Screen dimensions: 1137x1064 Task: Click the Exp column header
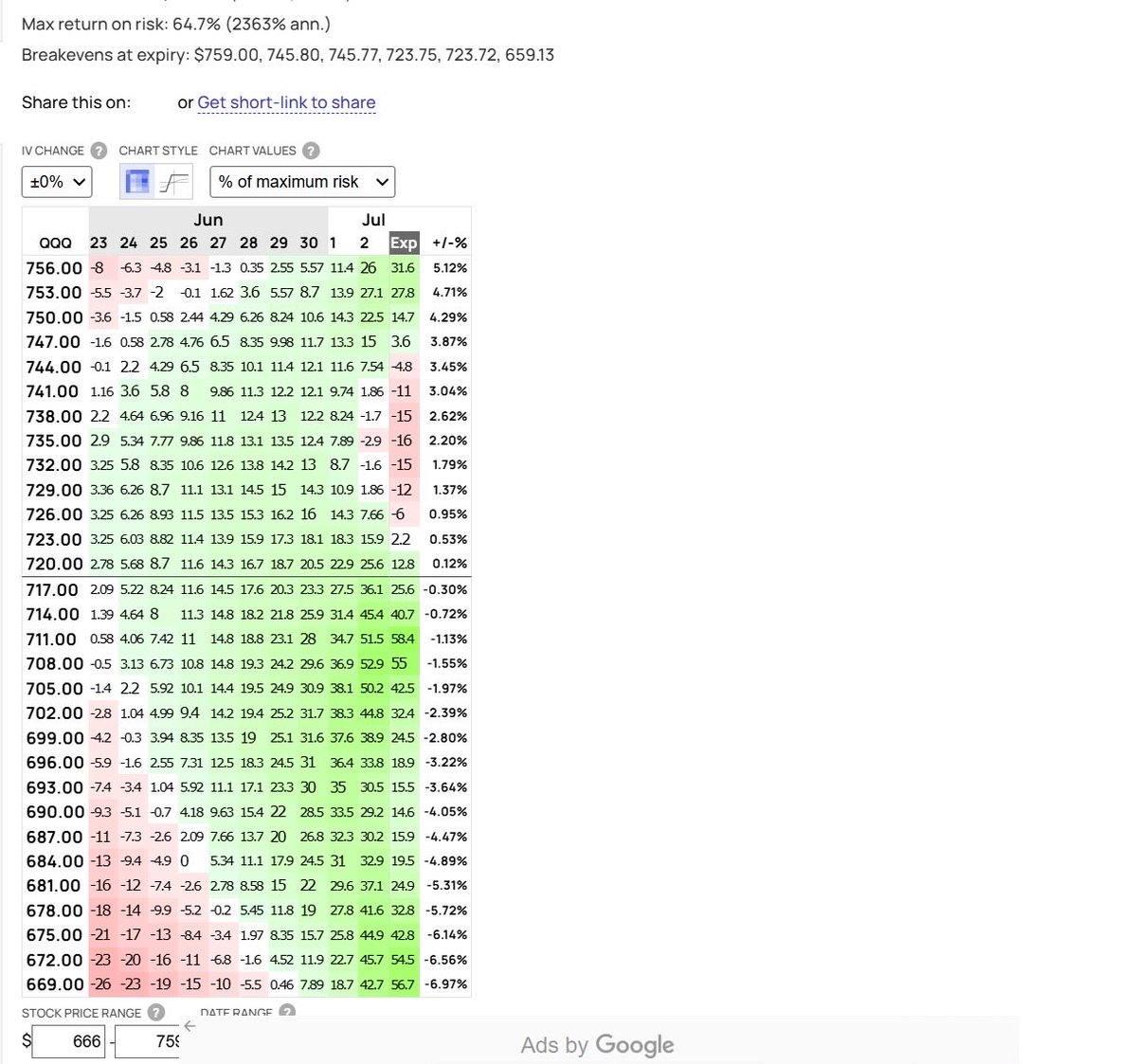pyautogui.click(x=404, y=243)
